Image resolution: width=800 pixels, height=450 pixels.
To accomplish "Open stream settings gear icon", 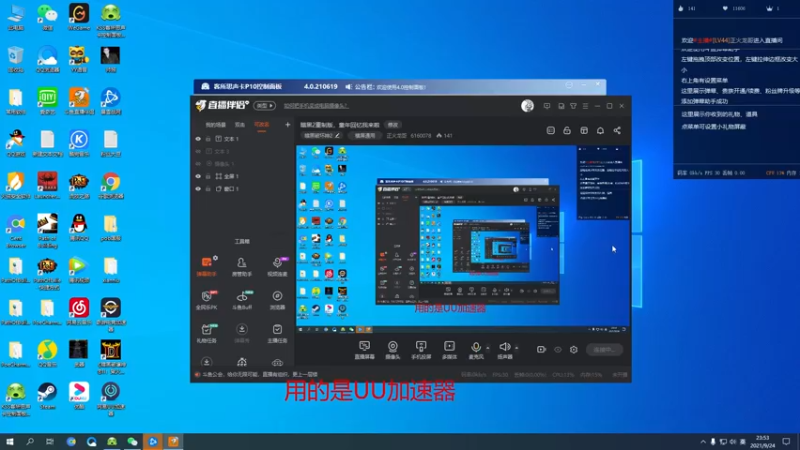I will [x=574, y=349].
